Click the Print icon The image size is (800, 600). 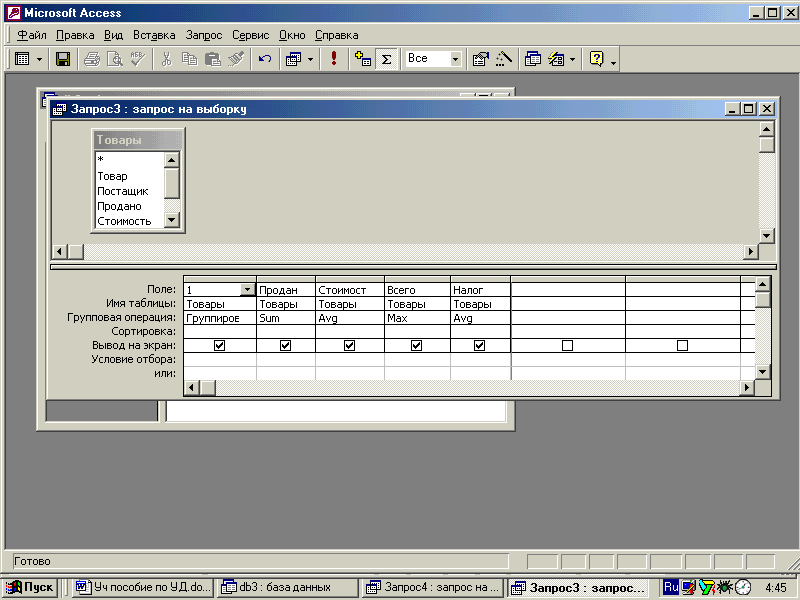coord(92,59)
